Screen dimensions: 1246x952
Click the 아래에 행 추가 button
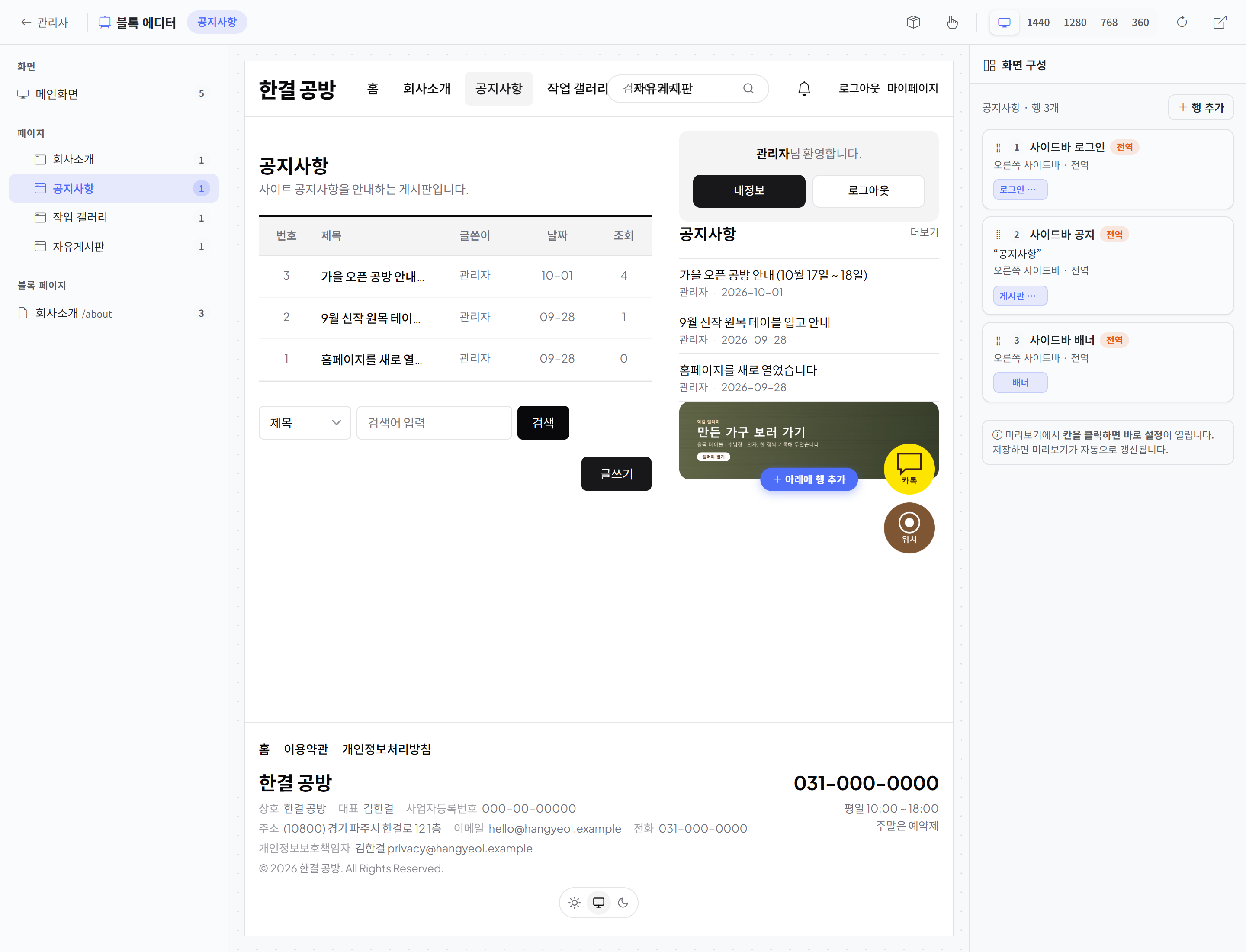(x=808, y=479)
